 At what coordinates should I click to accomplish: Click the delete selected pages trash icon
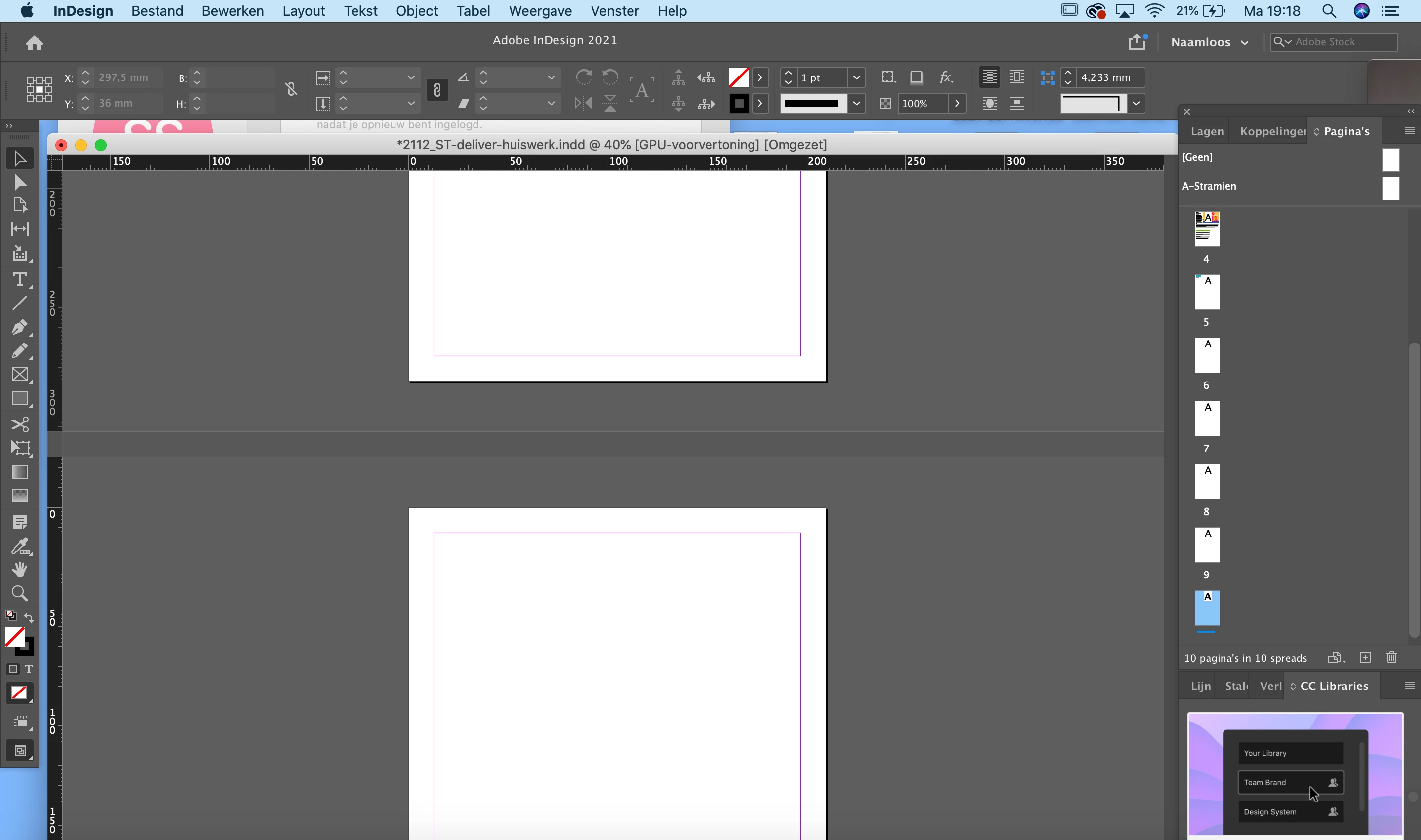[1391, 657]
